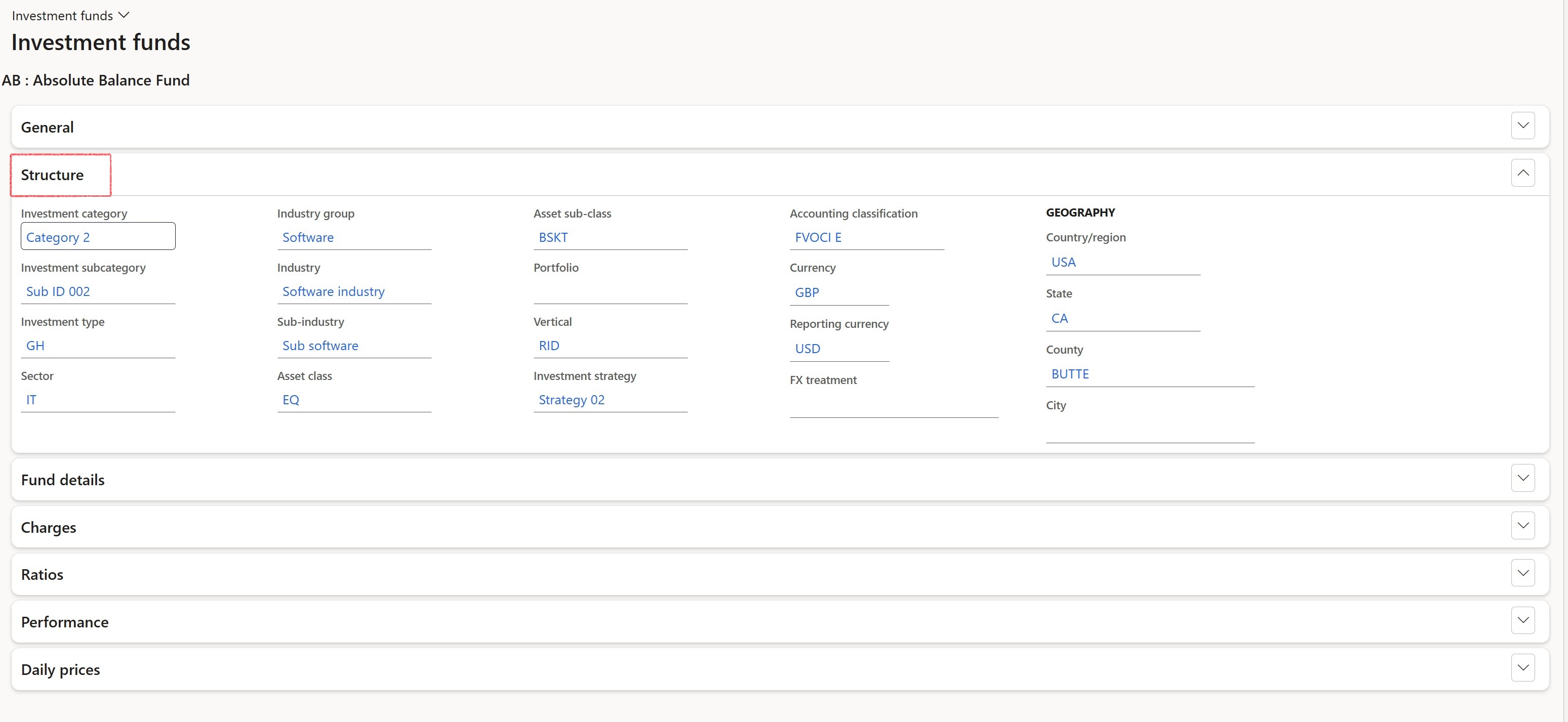1568x722 pixels.
Task: Open the Software industry link
Action: click(x=334, y=291)
